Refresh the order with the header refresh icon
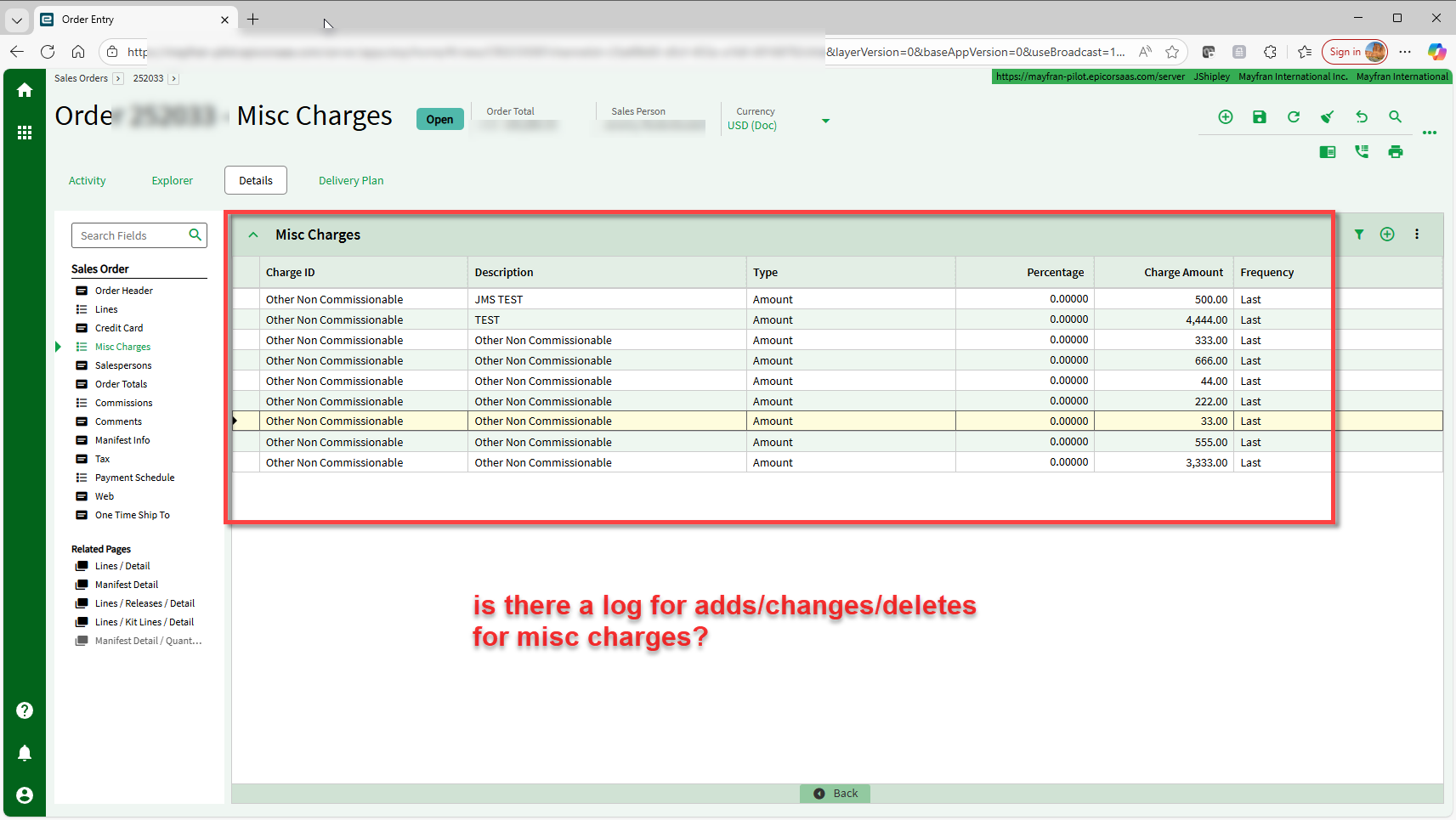Viewport: 1456px width, 820px height. pyautogui.click(x=1294, y=117)
